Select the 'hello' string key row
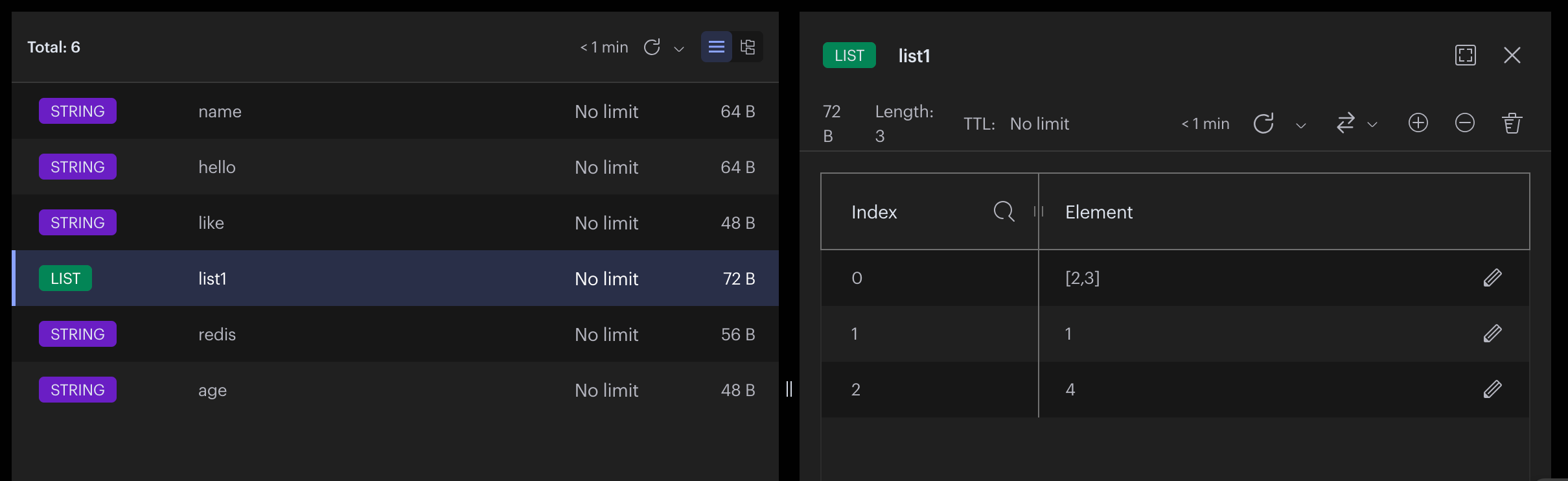The image size is (1568, 481). point(395,167)
